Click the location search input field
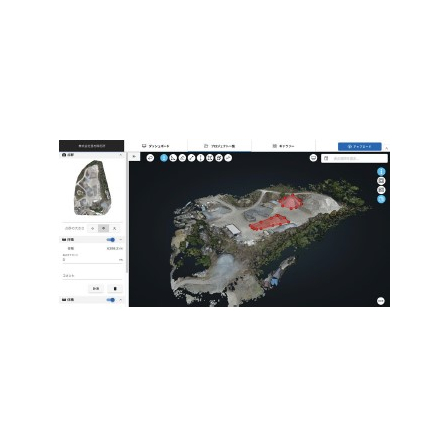The image size is (448, 448). pyautogui.click(x=354, y=158)
